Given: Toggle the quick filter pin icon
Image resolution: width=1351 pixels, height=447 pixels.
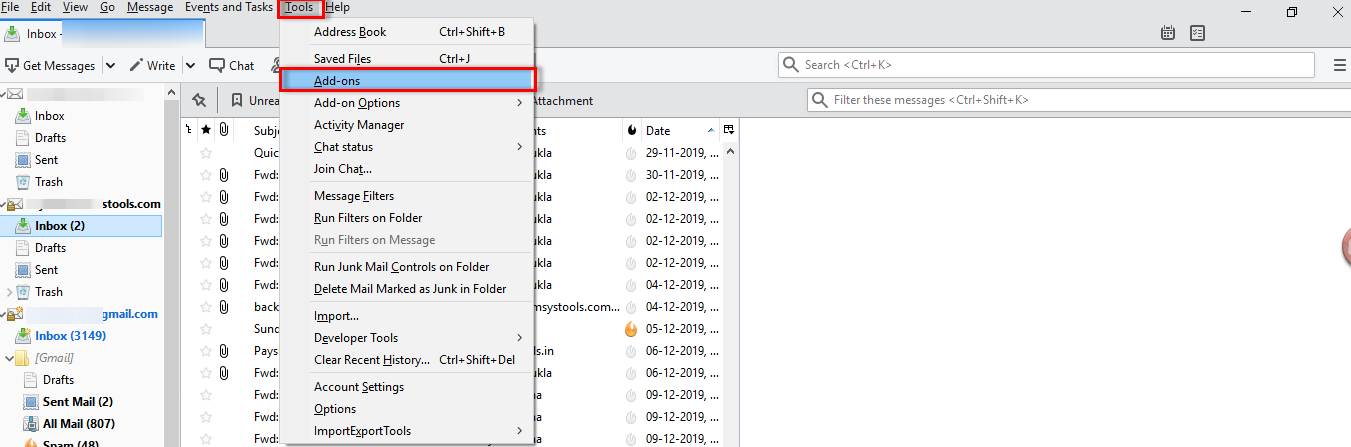Looking at the screenshot, I should tap(199, 100).
